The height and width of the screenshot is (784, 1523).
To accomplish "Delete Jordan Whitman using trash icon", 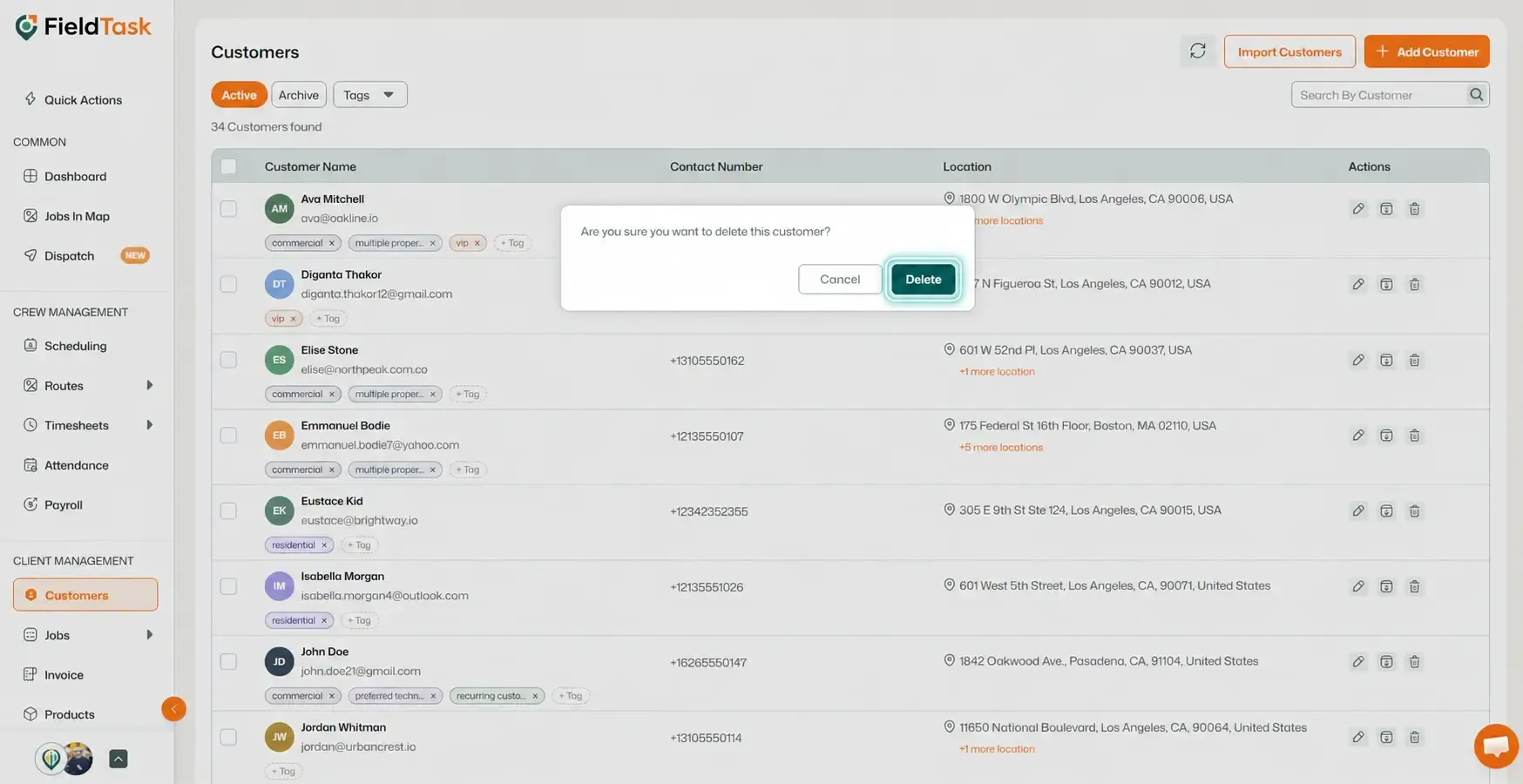I will coord(1414,738).
